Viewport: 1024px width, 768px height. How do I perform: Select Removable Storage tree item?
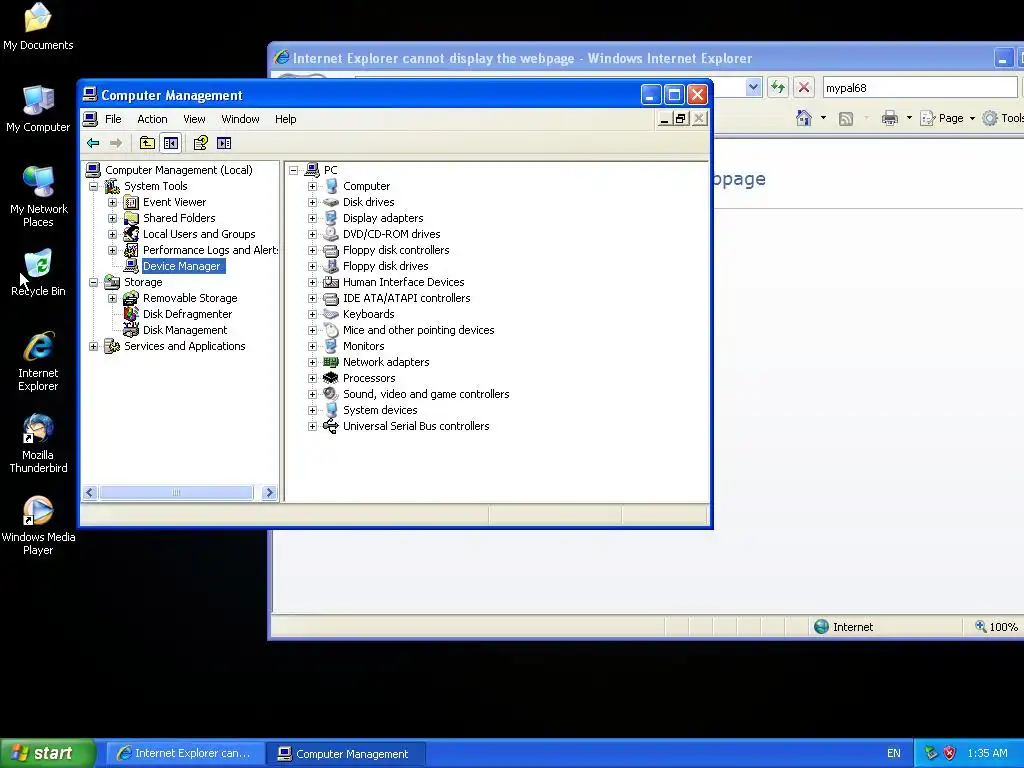pyautogui.click(x=190, y=298)
